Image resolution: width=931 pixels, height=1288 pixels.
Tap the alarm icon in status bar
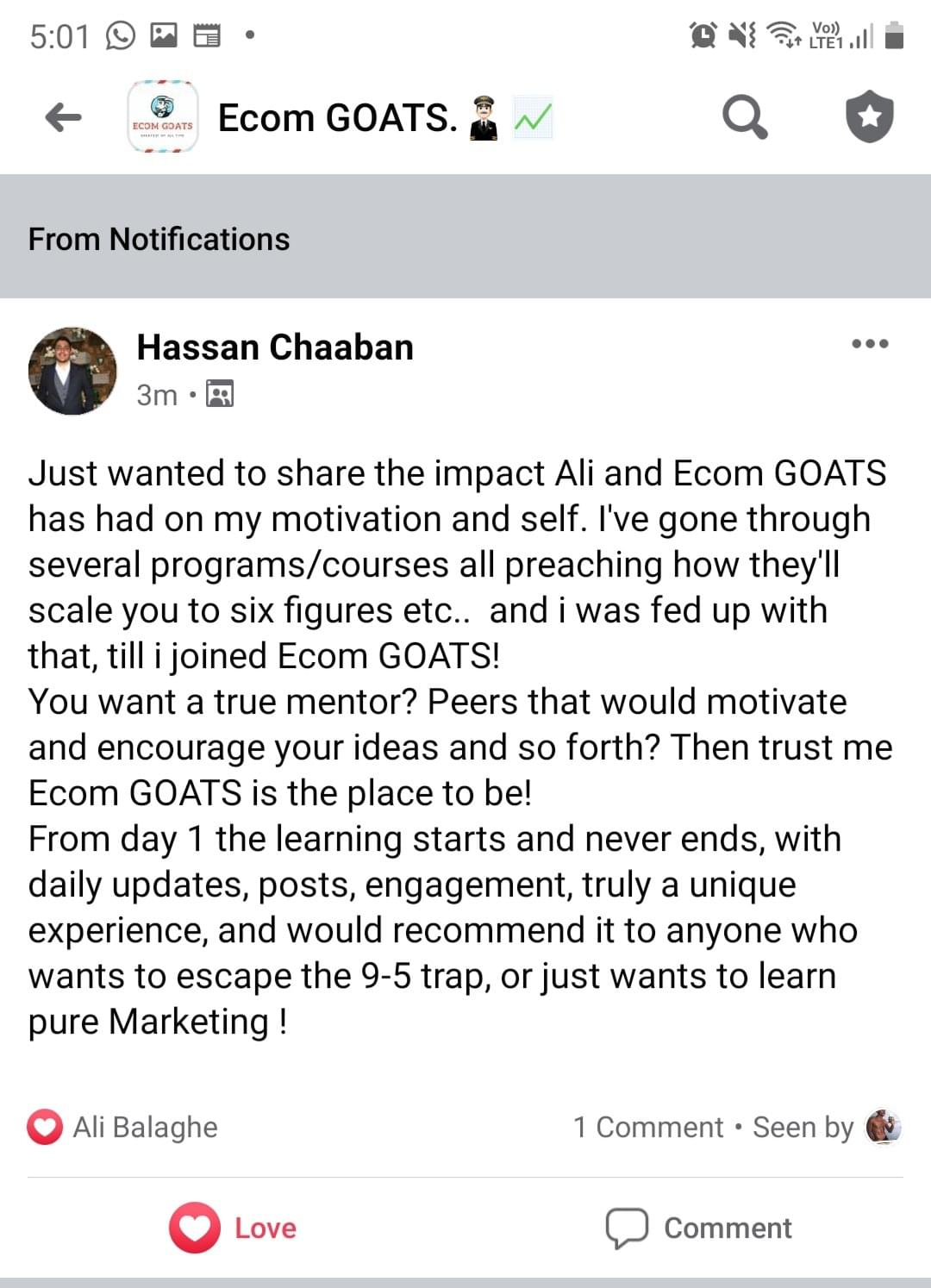click(703, 35)
